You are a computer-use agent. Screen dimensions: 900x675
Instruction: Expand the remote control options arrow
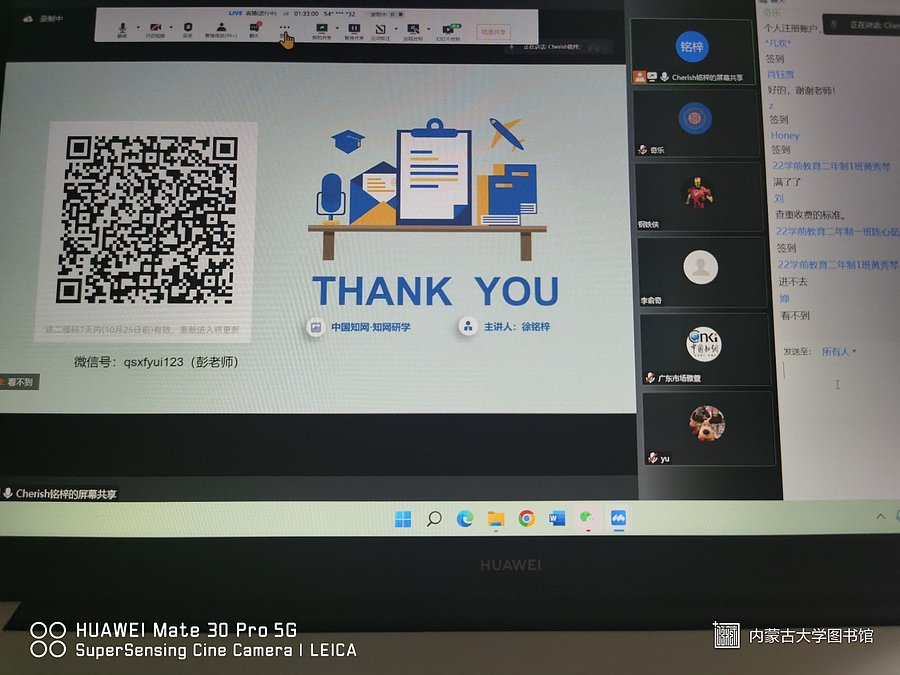[429, 29]
